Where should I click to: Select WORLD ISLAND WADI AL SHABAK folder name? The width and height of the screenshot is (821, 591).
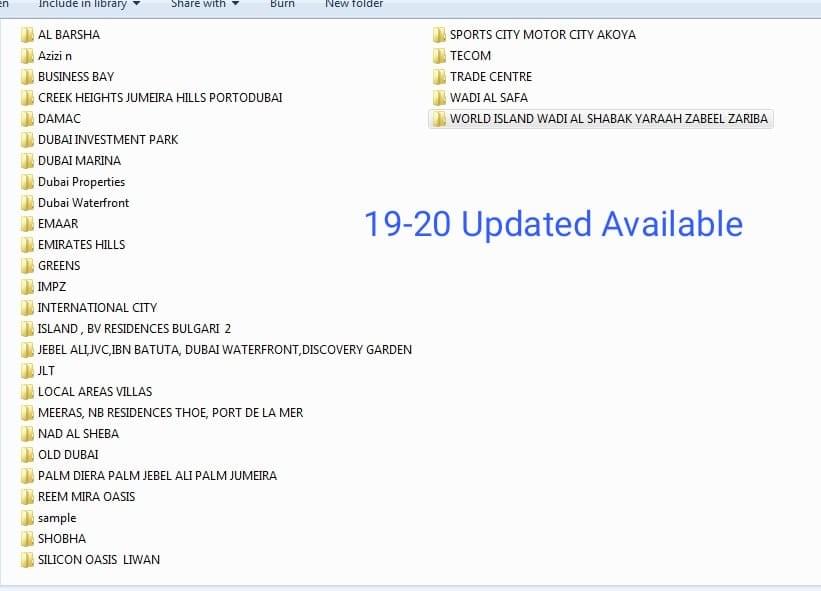pyautogui.click(x=609, y=119)
